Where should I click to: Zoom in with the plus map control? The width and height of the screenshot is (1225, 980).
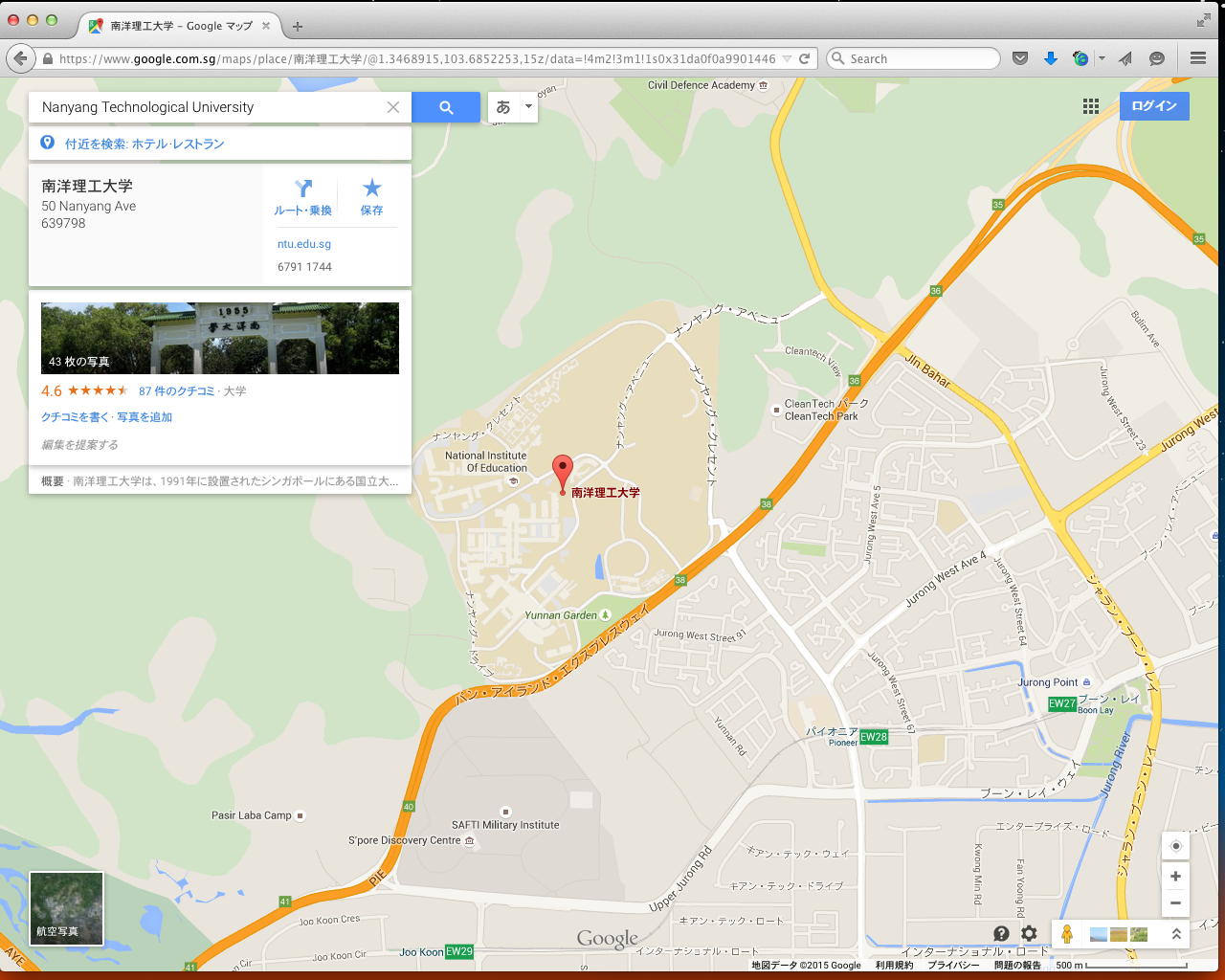[x=1176, y=876]
